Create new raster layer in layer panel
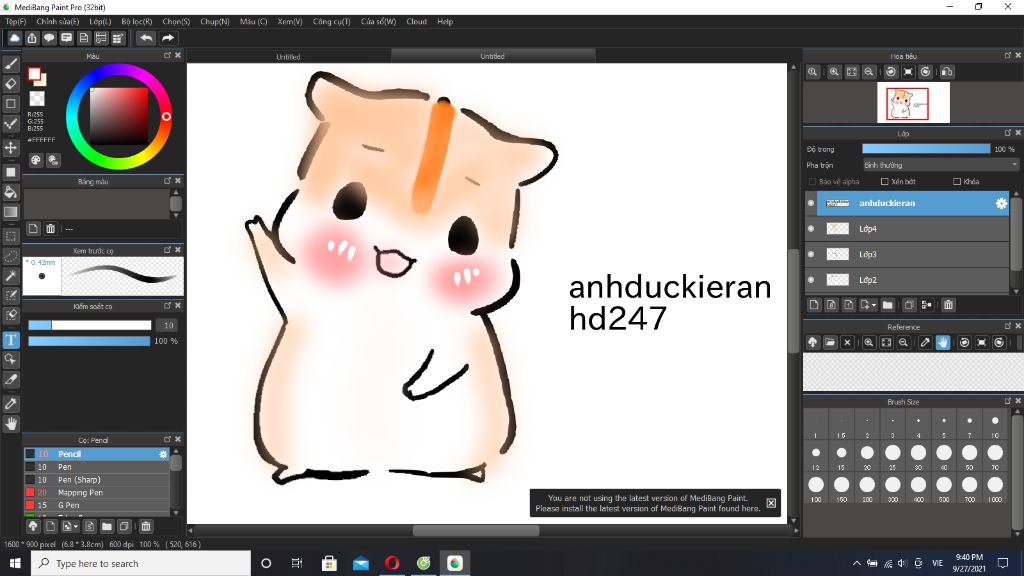Screen dimensions: 1024x576 pyautogui.click(x=814, y=304)
